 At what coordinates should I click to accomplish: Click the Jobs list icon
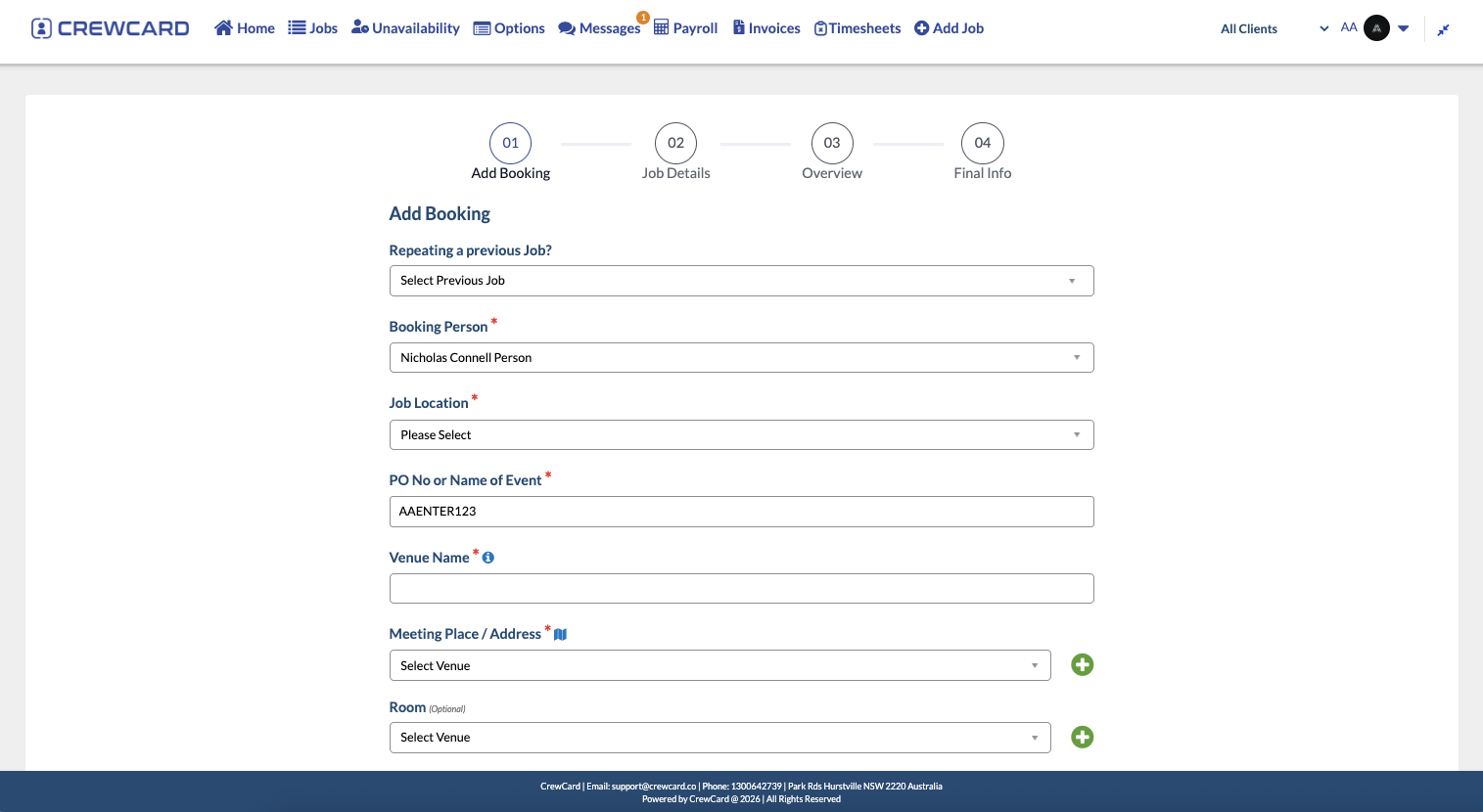tap(297, 27)
